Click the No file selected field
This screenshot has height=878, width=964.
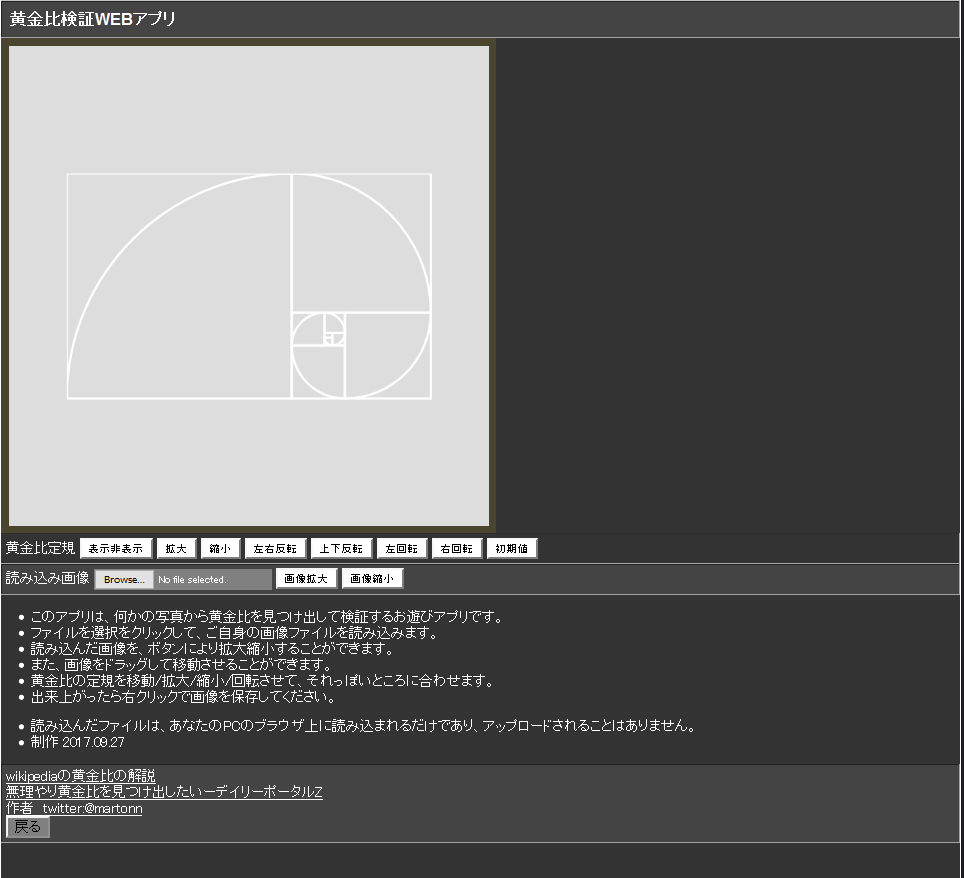point(213,579)
